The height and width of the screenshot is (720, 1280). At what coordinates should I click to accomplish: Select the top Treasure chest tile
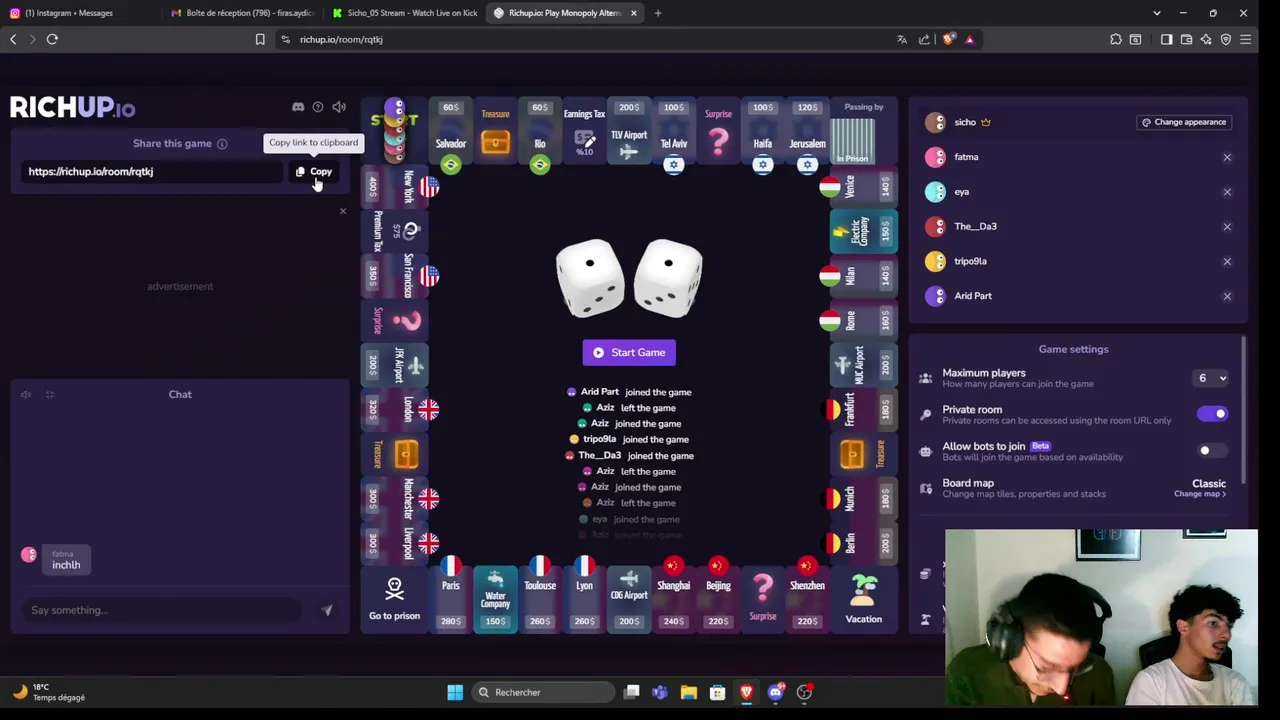495,132
